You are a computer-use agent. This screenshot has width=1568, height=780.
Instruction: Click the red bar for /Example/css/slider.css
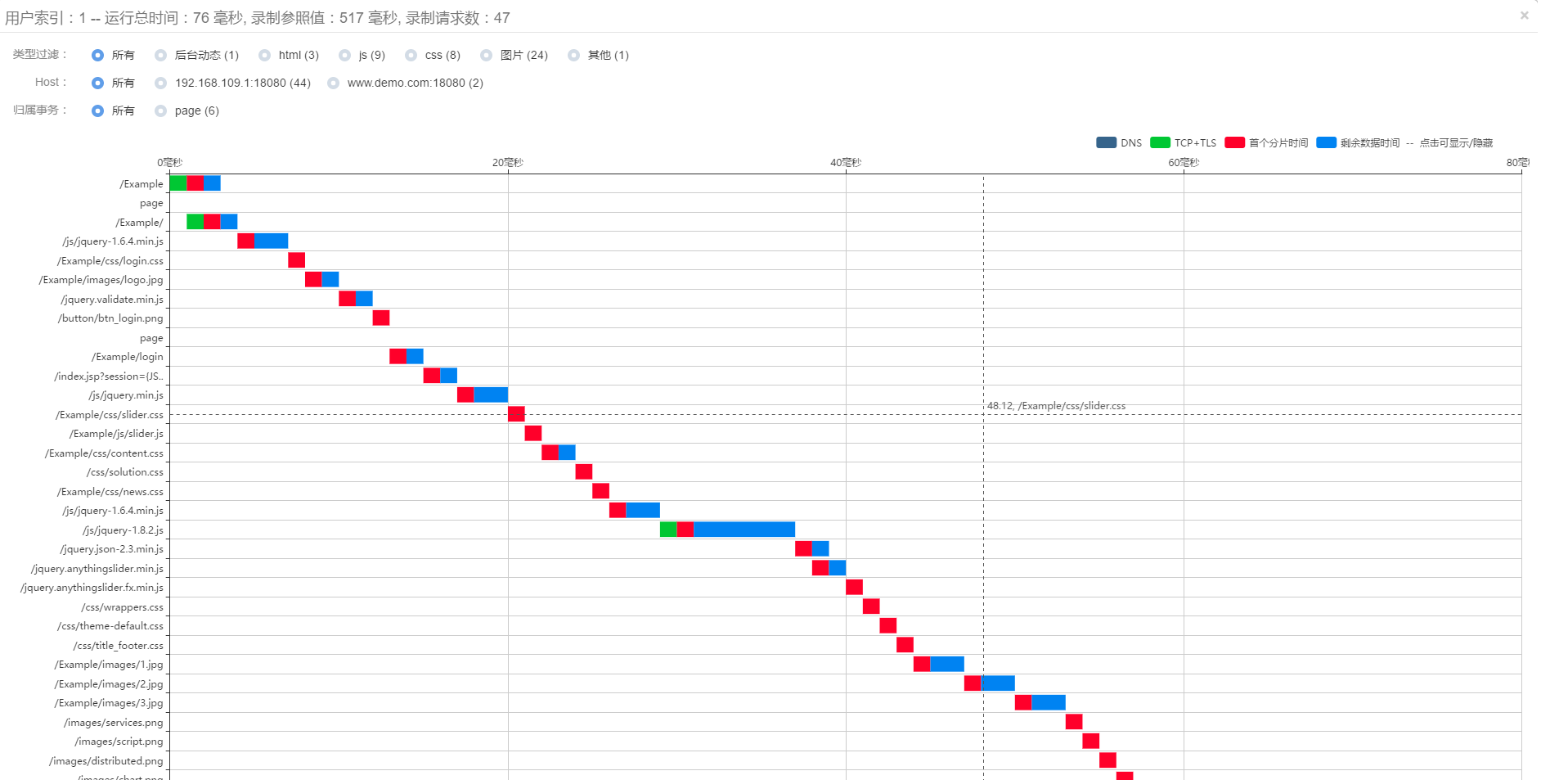click(516, 414)
